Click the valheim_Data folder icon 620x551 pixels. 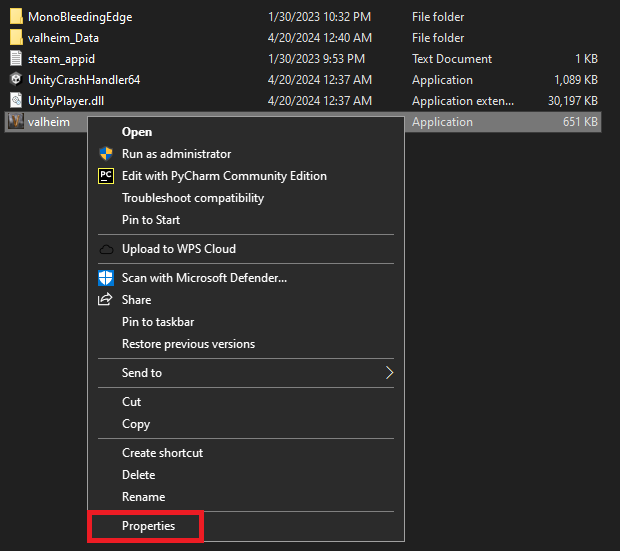pos(16,38)
